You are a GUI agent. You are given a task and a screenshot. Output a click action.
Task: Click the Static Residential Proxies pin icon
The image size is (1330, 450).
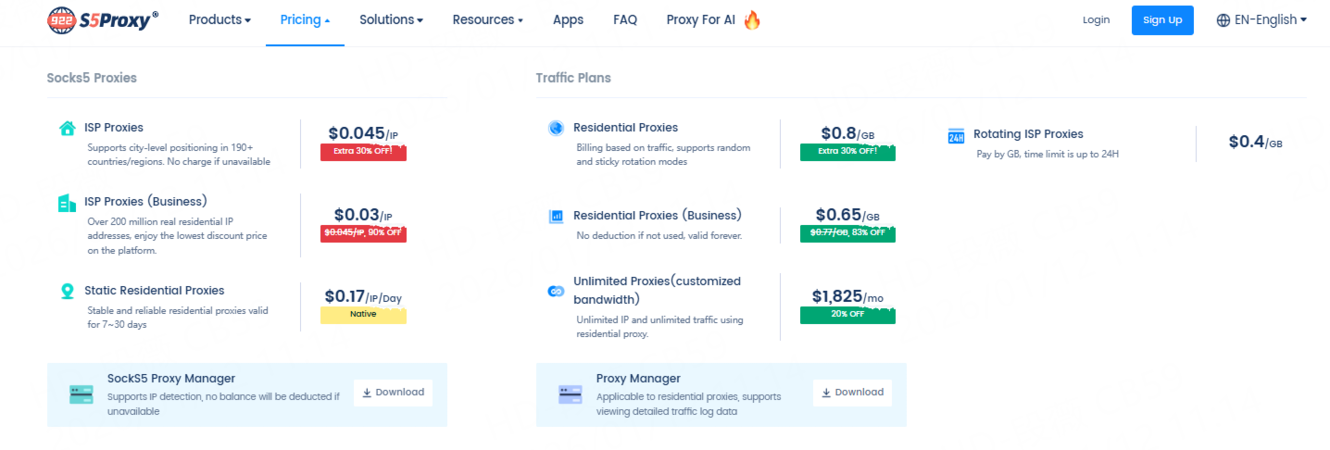pyautogui.click(x=67, y=291)
